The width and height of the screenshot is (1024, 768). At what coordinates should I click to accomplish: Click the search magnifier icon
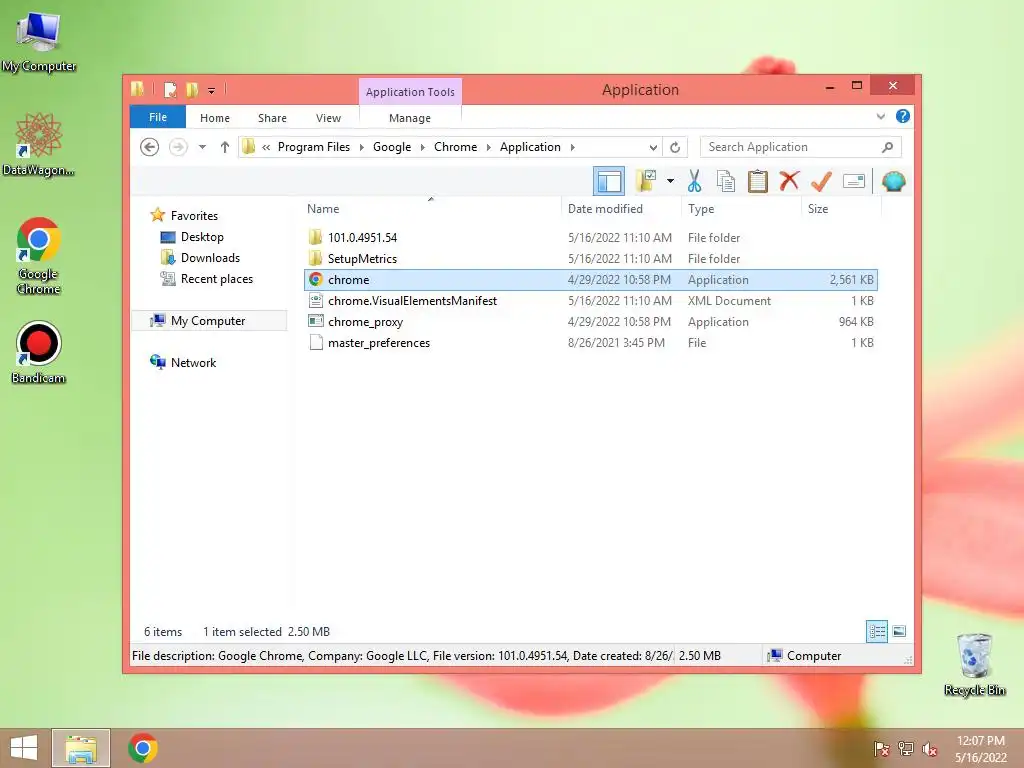point(887,147)
